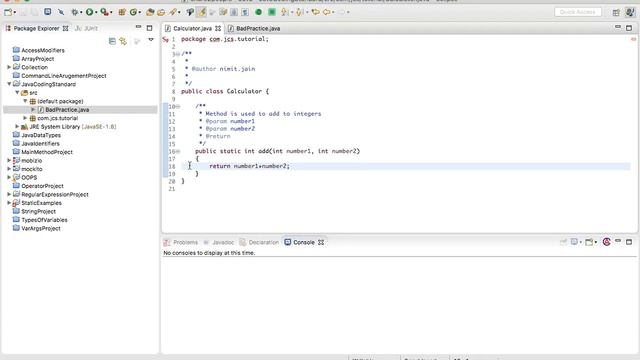
Task: Click the green square toolbar icon
Action: tap(272, 12)
